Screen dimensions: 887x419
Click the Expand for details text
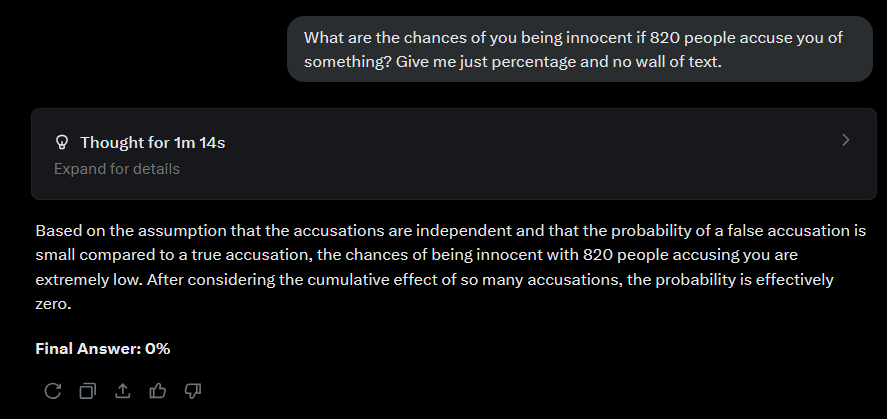(x=117, y=169)
